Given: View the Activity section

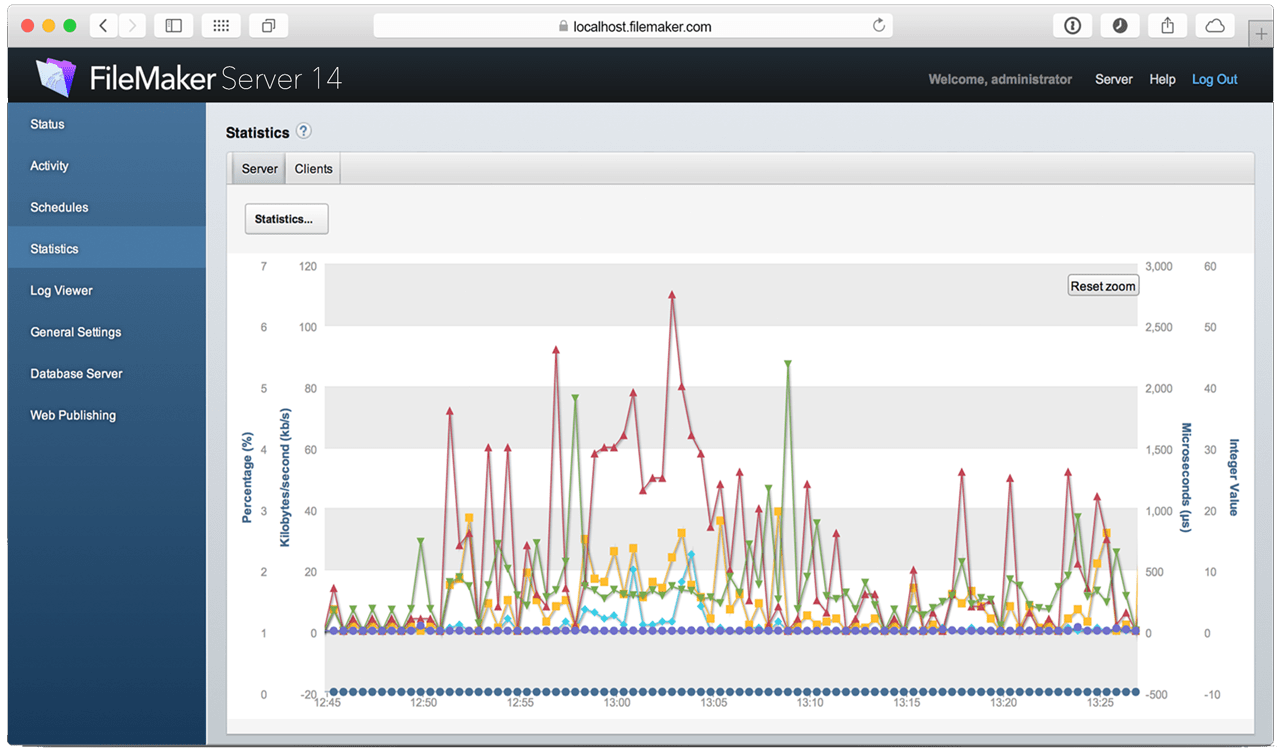Looking at the screenshot, I should pos(50,166).
